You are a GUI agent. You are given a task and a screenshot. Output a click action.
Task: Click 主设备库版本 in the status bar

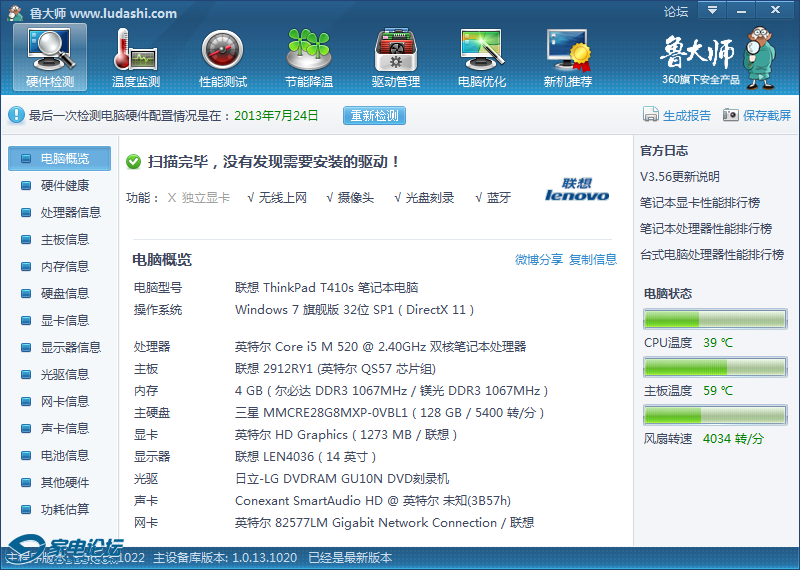(225, 557)
